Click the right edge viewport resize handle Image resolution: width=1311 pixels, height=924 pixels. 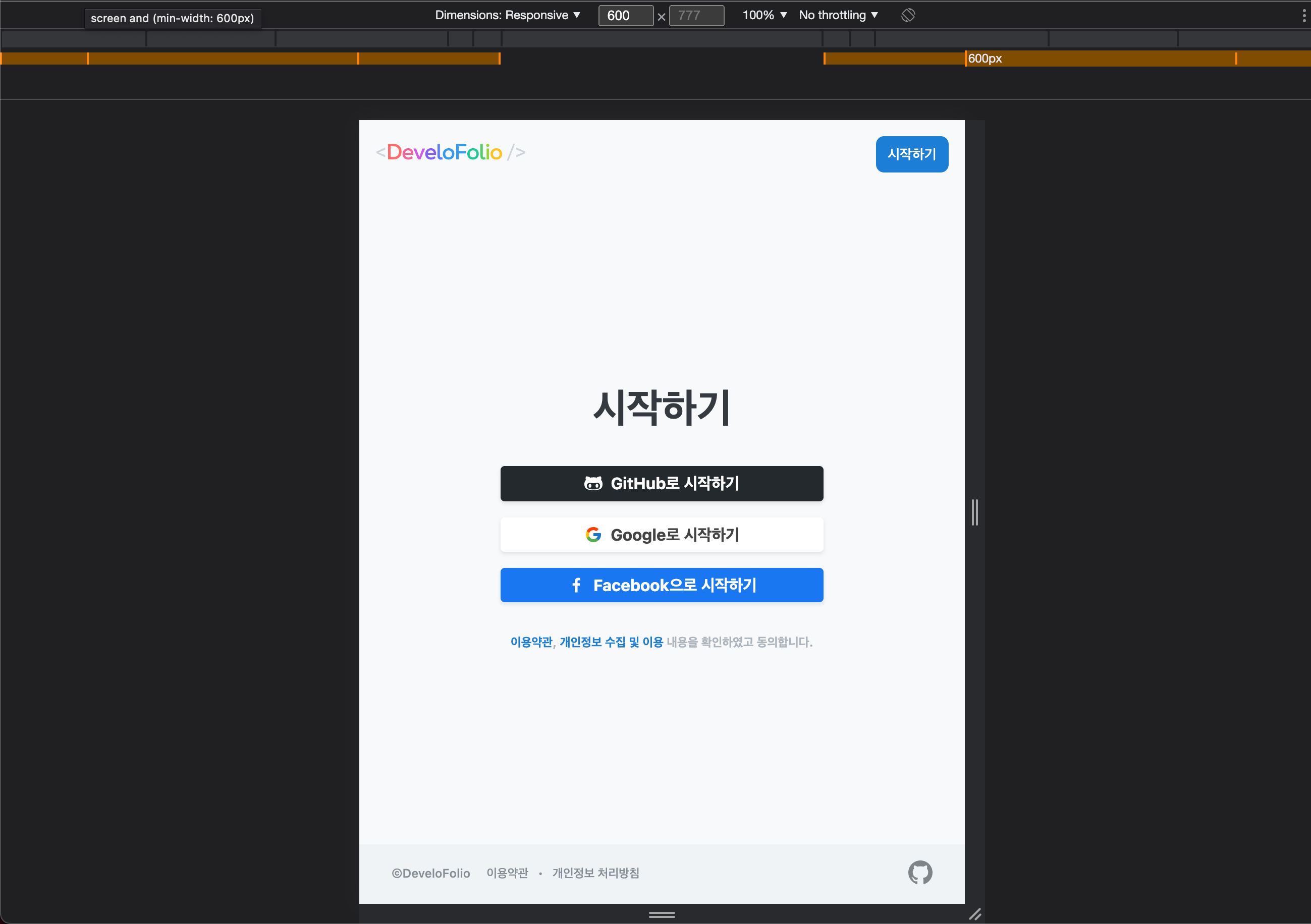click(975, 512)
